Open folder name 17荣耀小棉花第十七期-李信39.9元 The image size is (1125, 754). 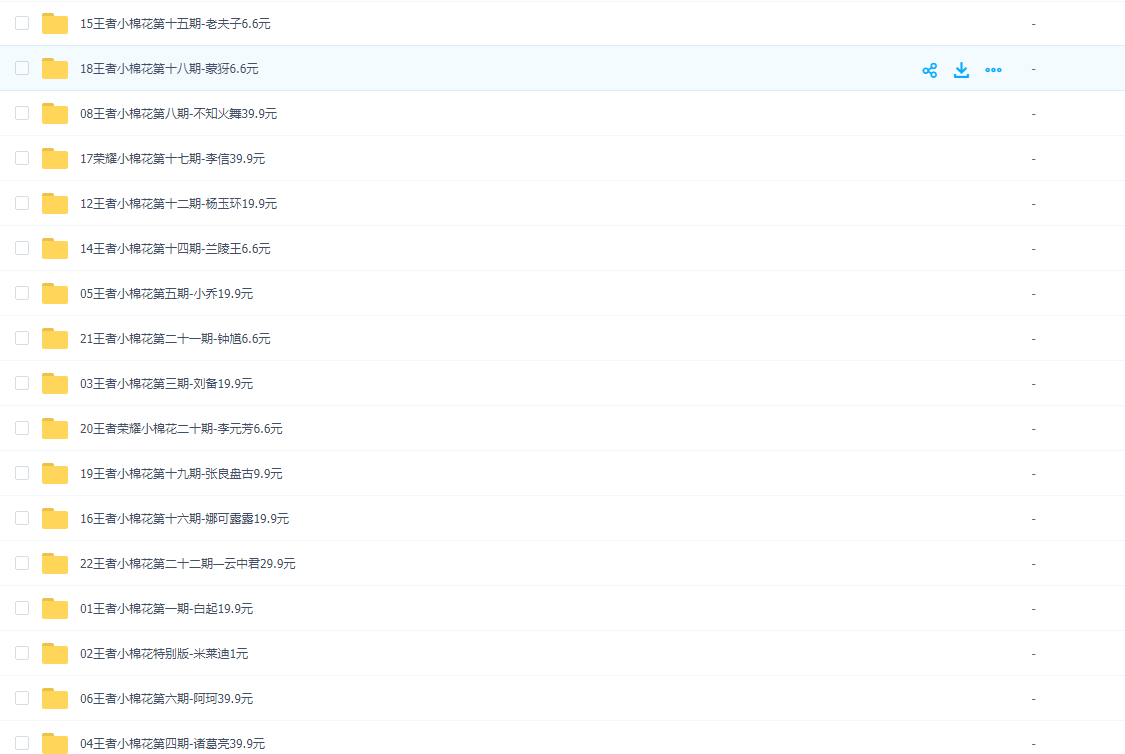point(172,159)
